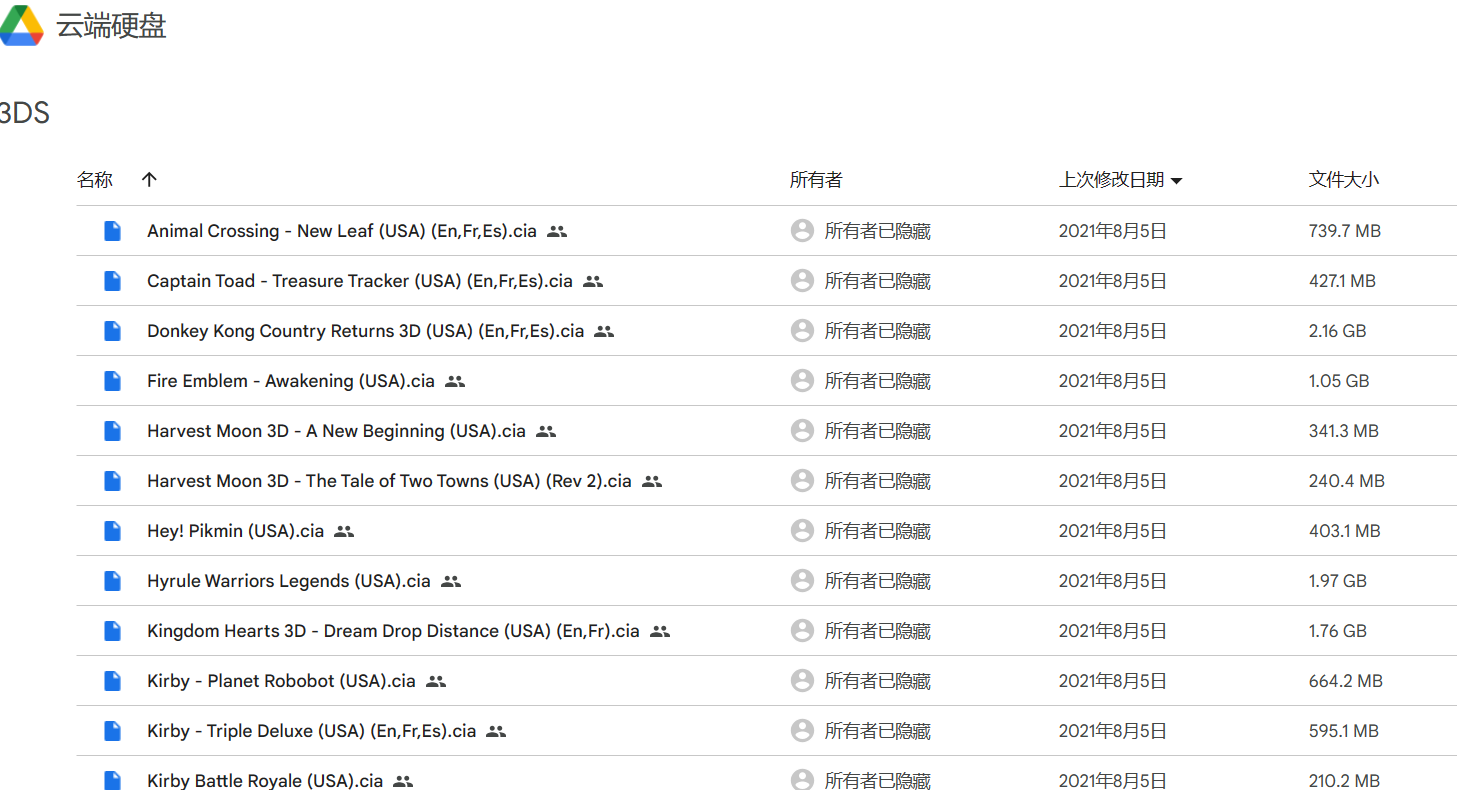Click the 1.05 GB file size value

tap(1339, 381)
